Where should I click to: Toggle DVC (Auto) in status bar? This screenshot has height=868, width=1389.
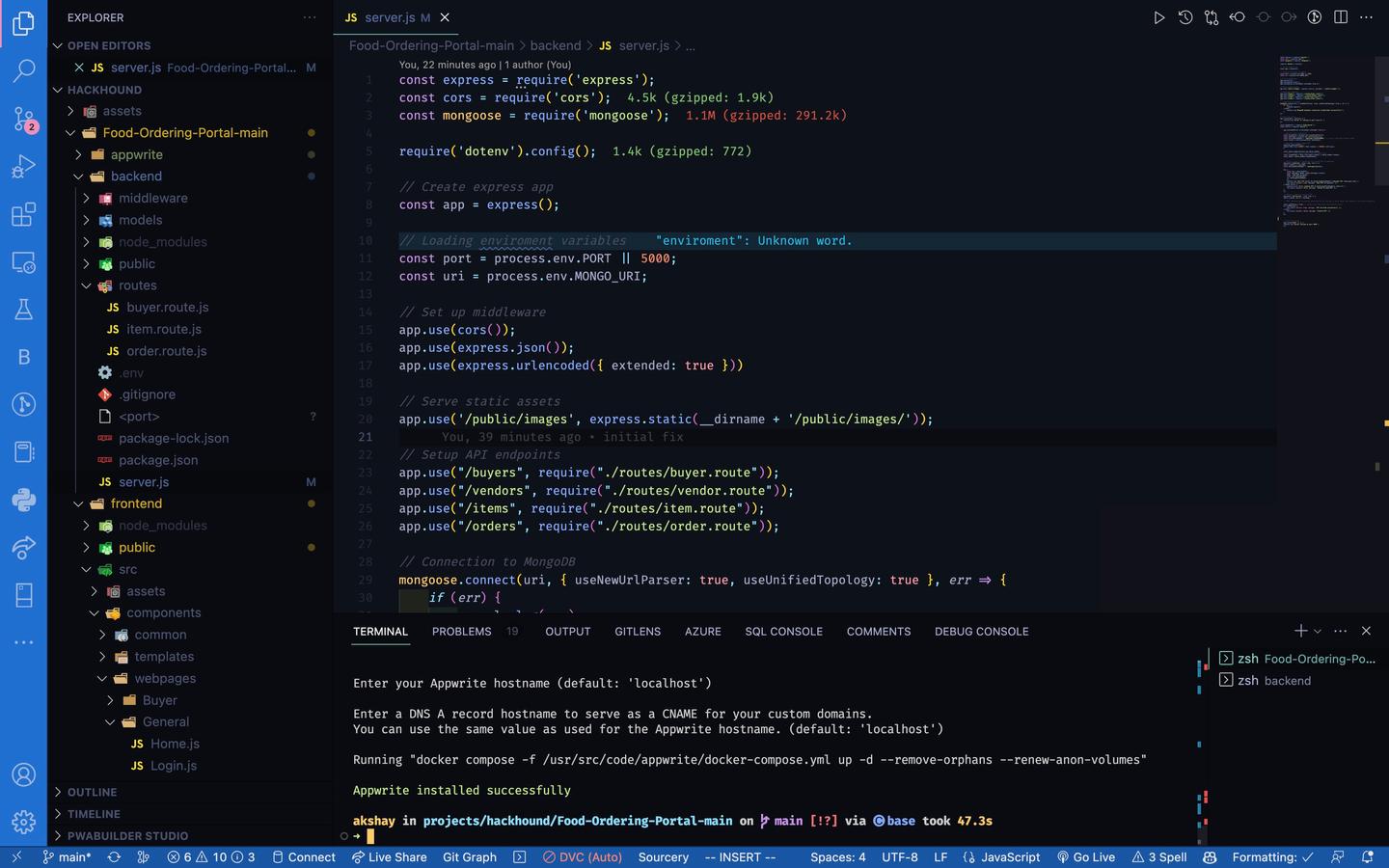pyautogui.click(x=582, y=856)
